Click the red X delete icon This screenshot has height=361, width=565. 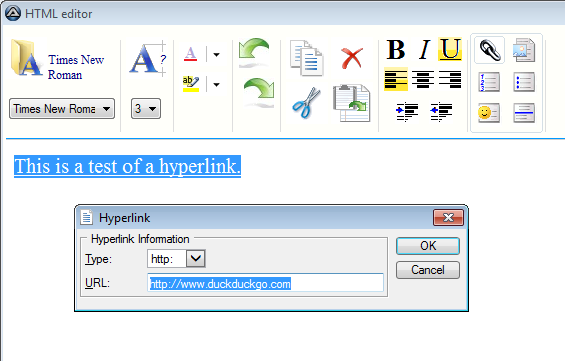pos(352,58)
